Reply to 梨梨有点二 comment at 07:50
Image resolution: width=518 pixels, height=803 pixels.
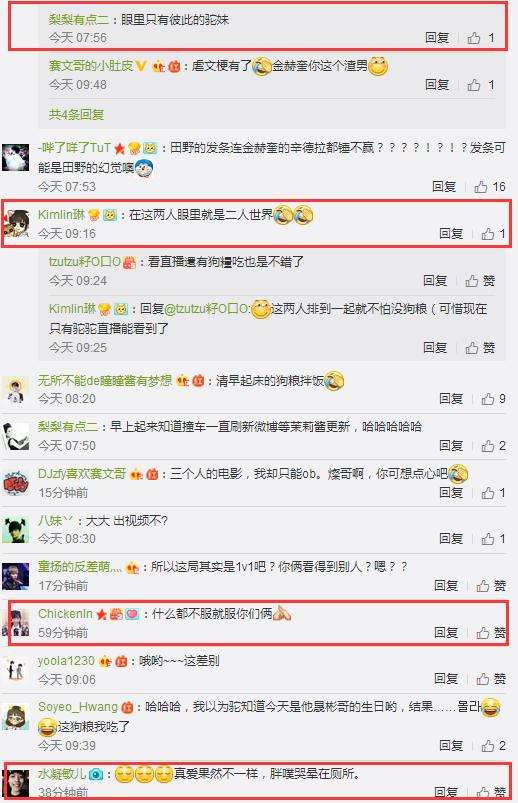coord(451,446)
